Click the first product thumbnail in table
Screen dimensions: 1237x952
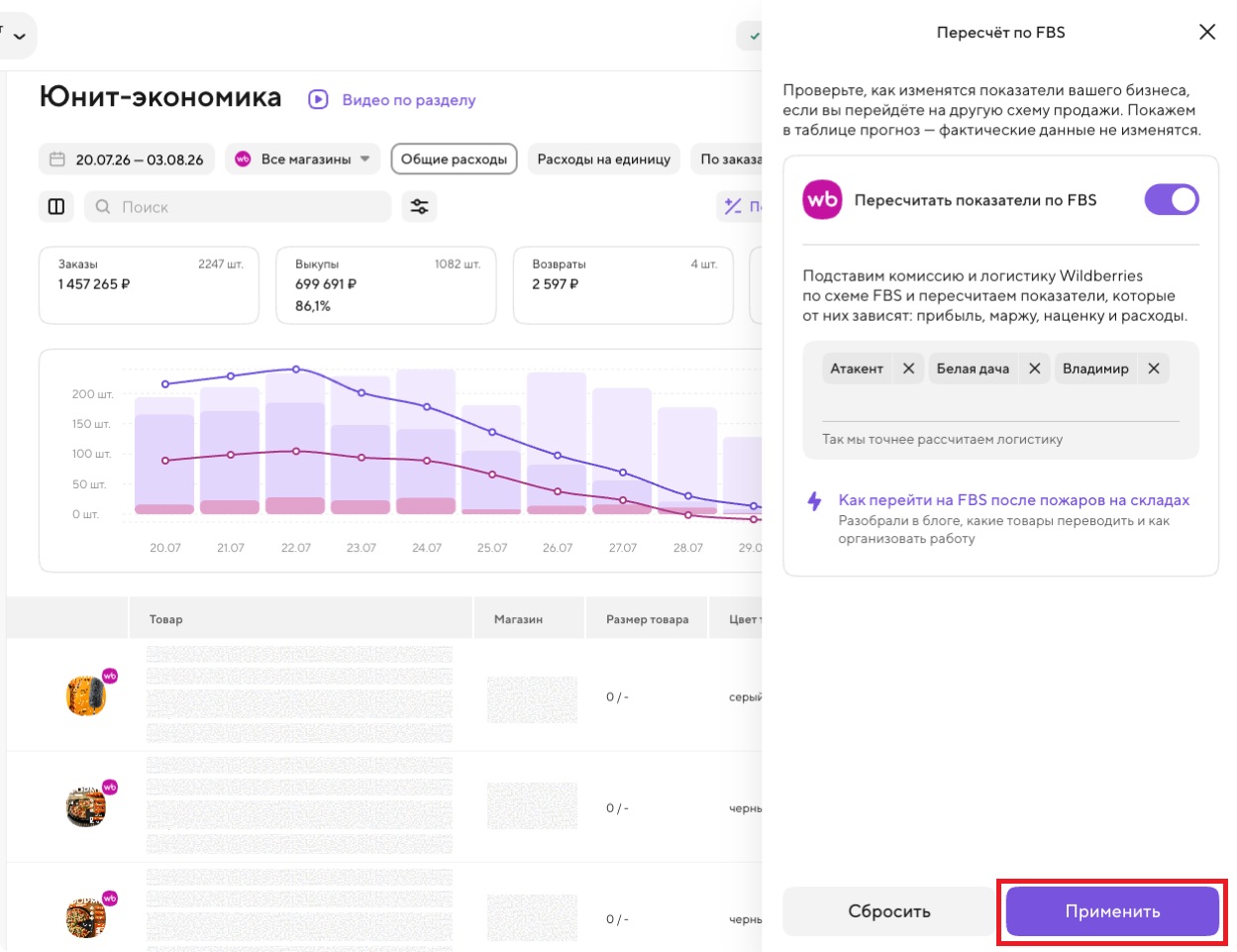(x=86, y=695)
